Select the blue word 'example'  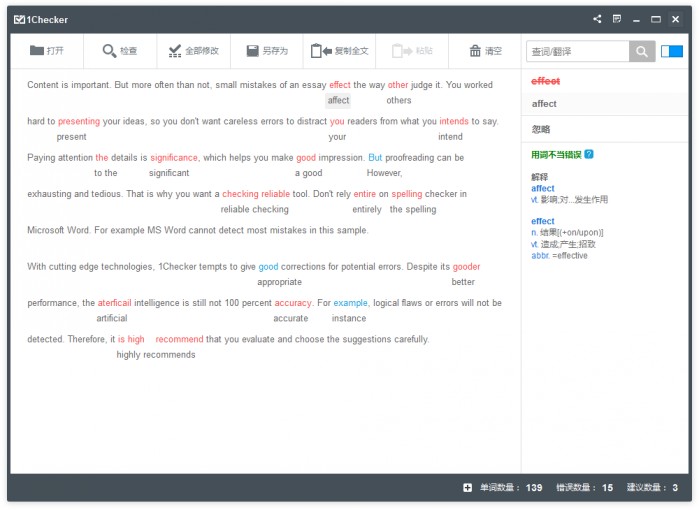(350, 303)
